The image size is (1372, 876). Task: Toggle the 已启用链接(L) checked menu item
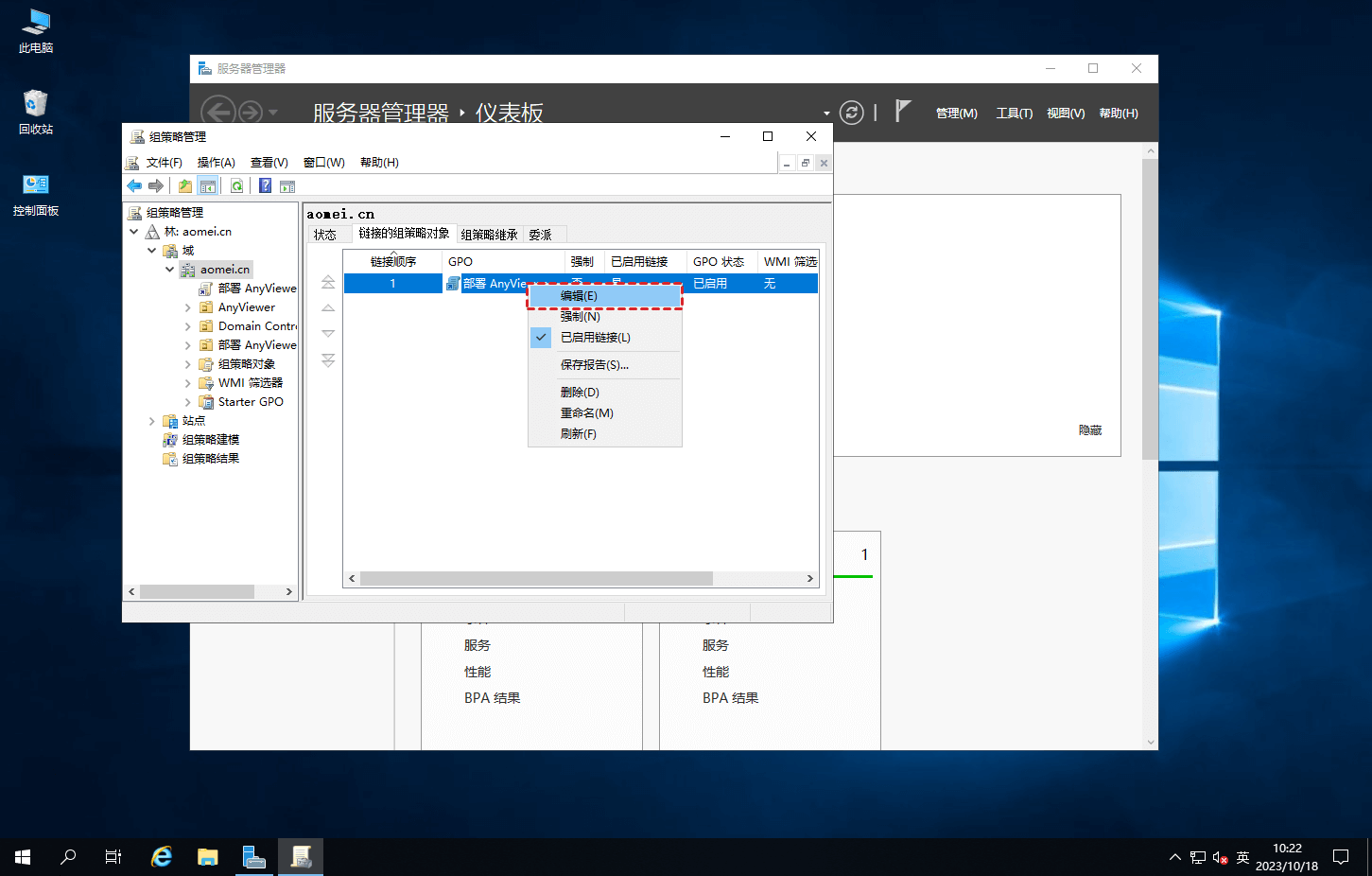point(595,338)
